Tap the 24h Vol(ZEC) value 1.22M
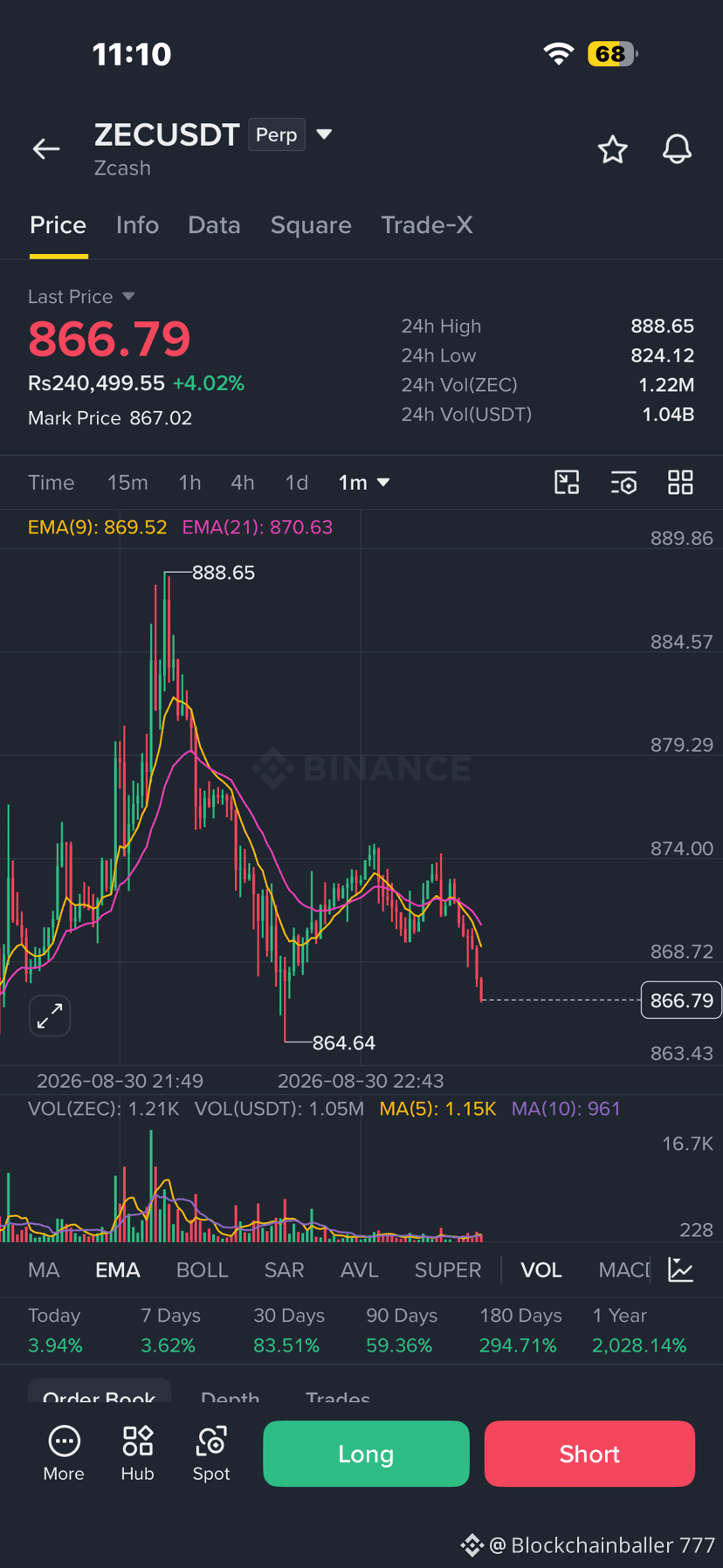 (666, 385)
